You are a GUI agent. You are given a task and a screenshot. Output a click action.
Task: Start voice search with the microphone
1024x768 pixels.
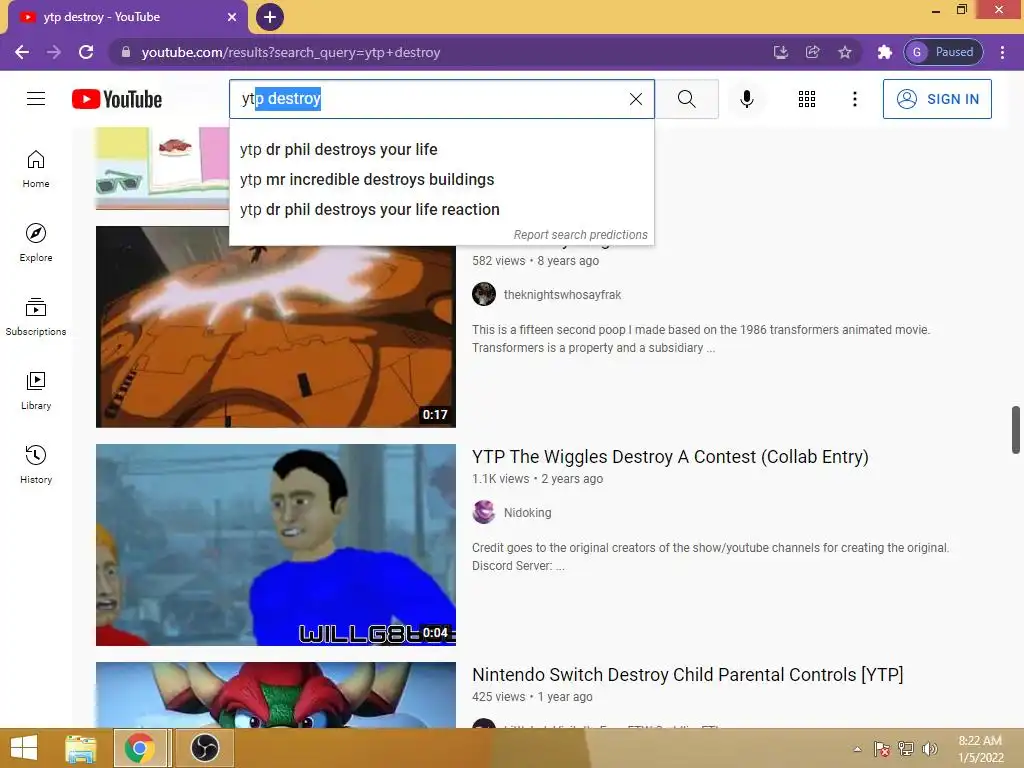[x=746, y=99]
